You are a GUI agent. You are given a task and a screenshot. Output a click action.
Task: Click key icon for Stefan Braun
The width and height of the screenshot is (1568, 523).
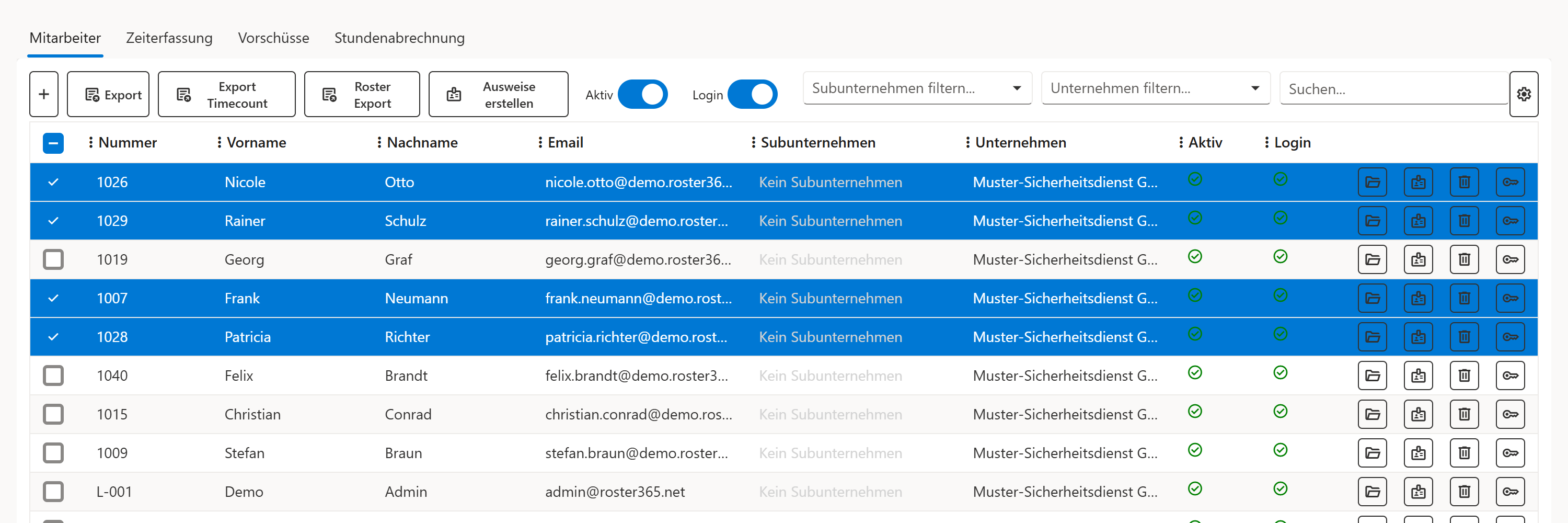[x=1510, y=453]
